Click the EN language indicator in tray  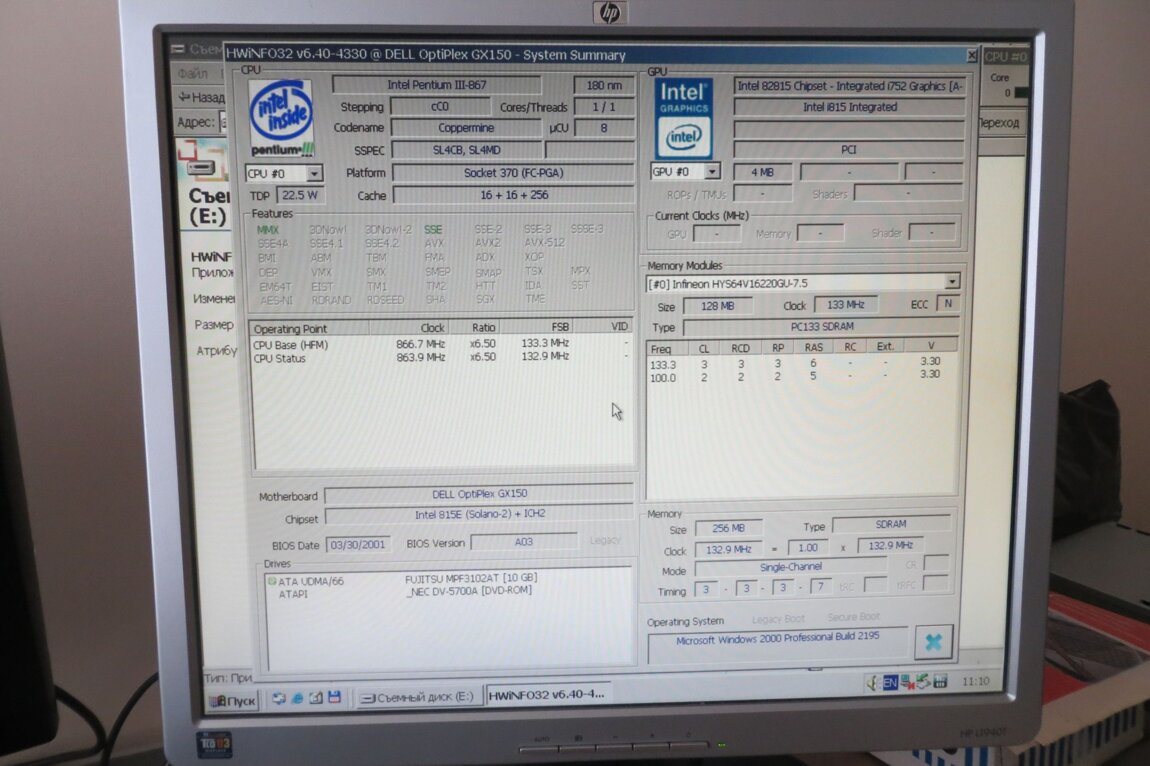click(x=889, y=682)
